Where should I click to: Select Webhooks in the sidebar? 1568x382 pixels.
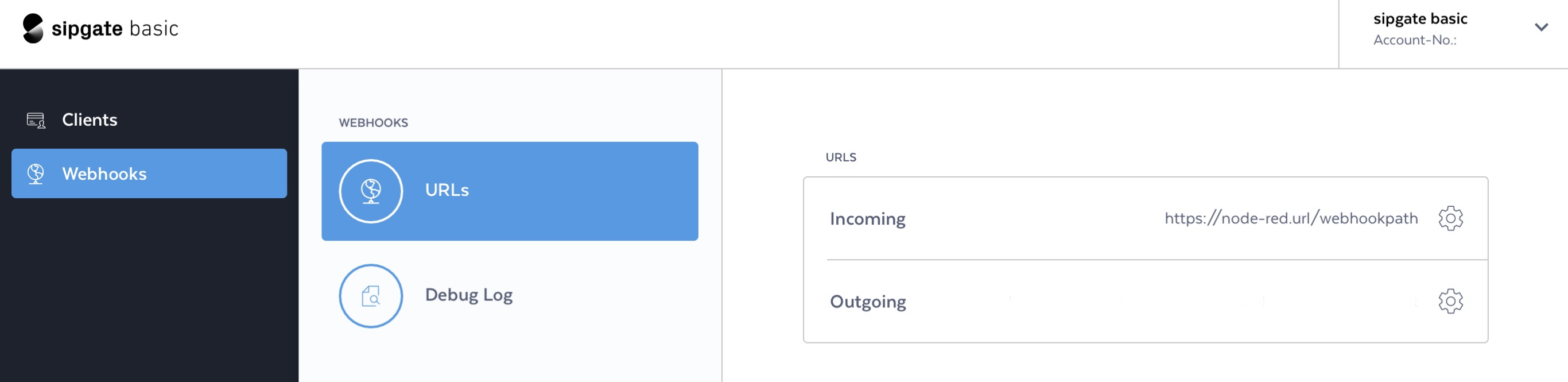pyautogui.click(x=149, y=173)
